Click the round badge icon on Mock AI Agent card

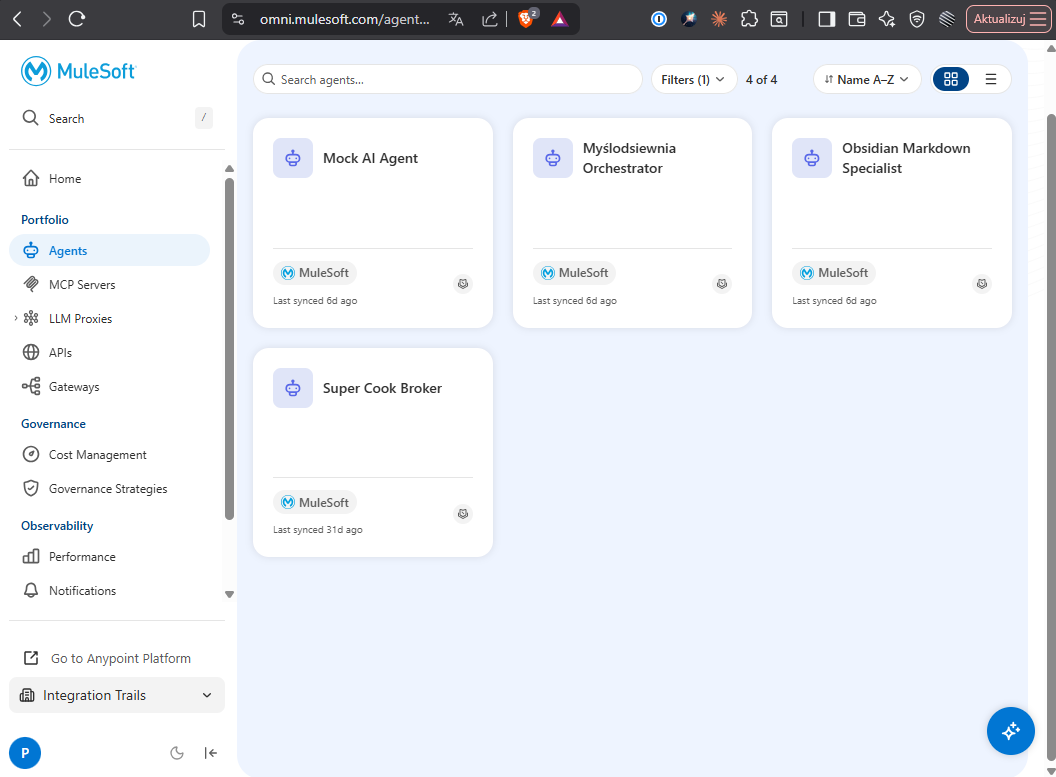click(463, 283)
